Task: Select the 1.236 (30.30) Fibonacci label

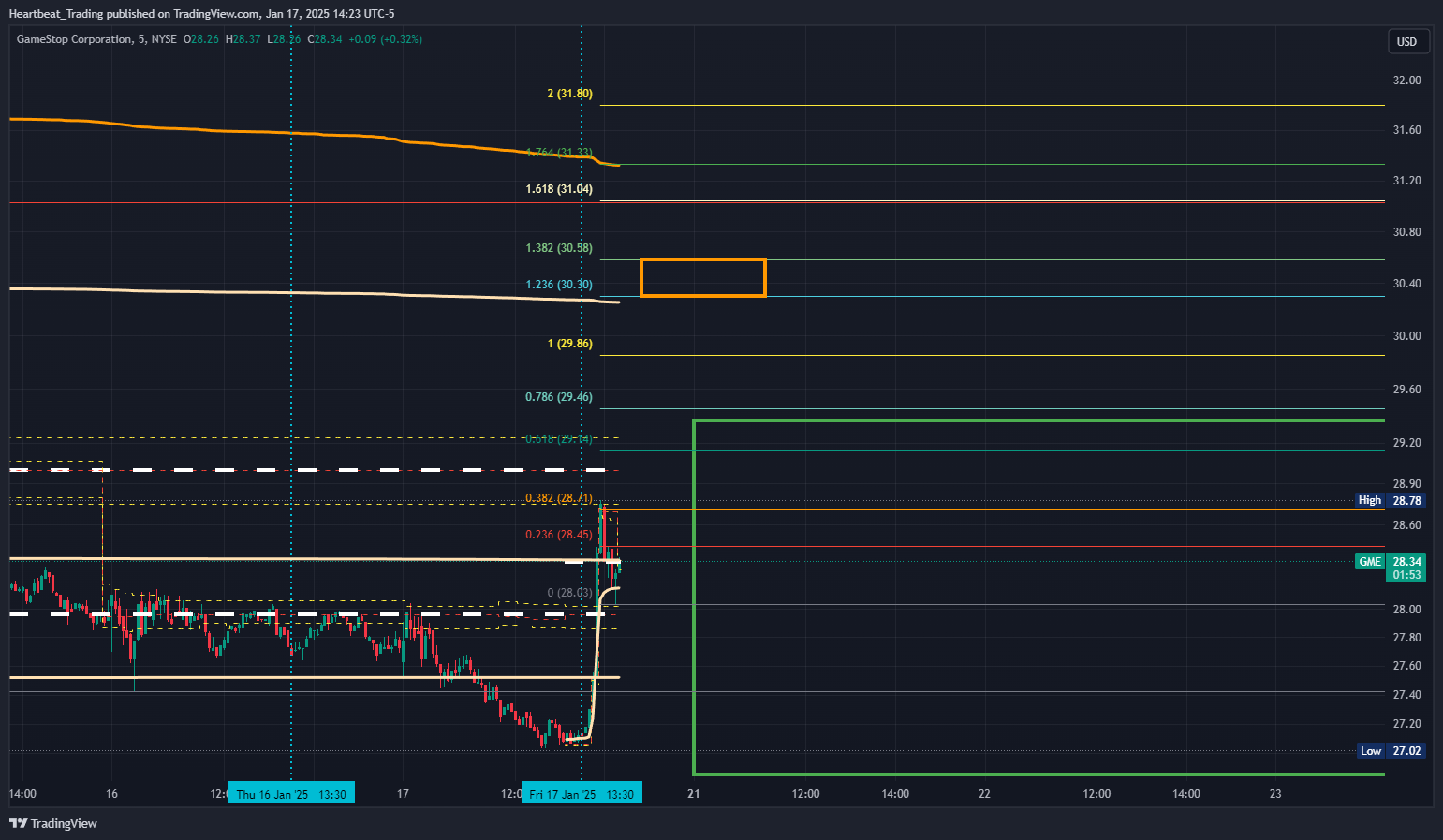Action: coord(559,285)
